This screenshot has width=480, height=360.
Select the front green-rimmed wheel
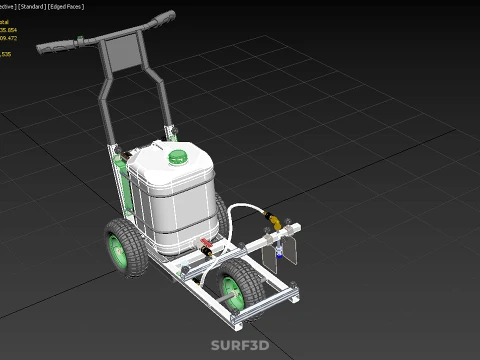click(240, 288)
